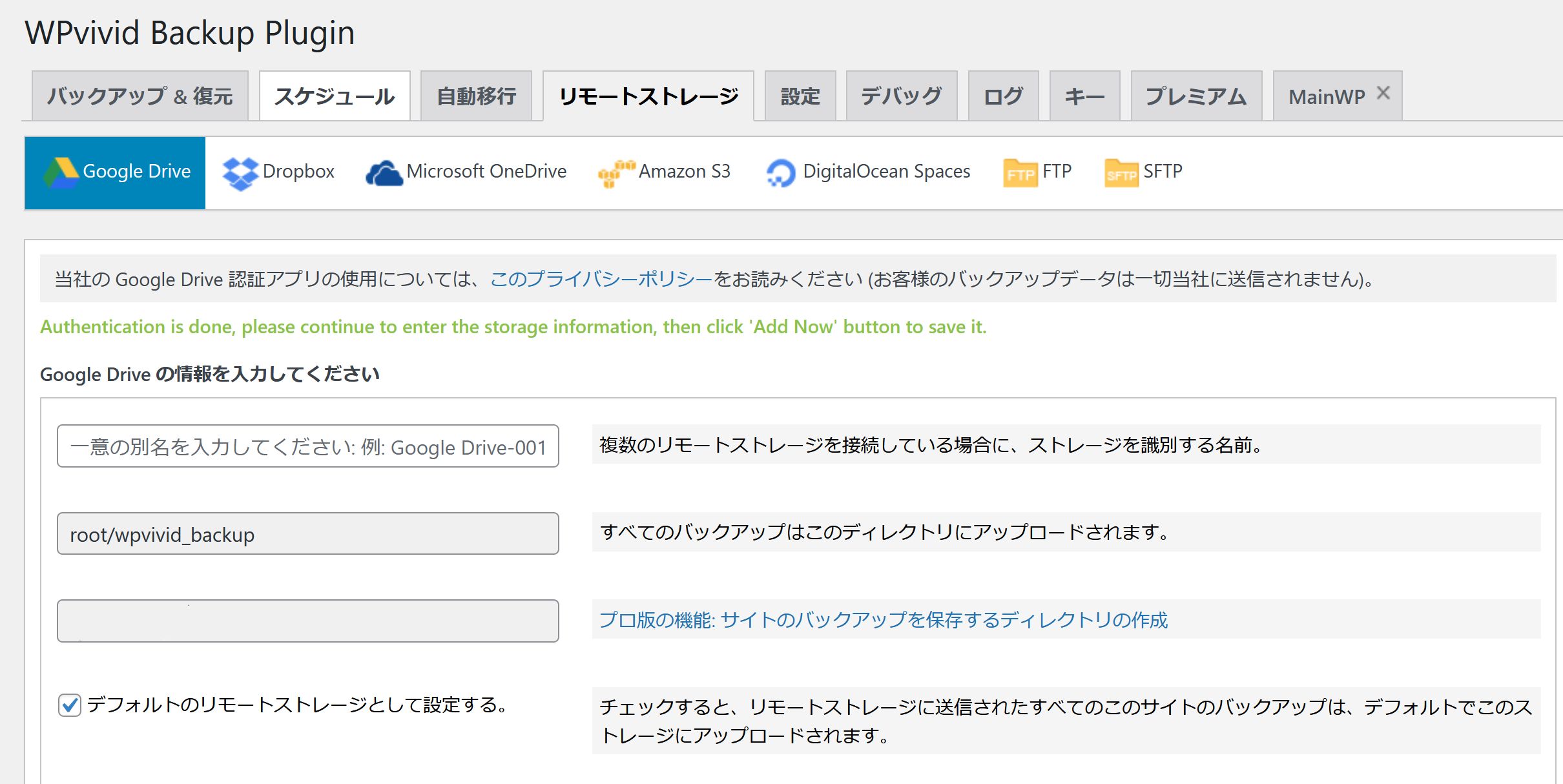The image size is (1563, 784).
Task: Choose Dropbox storage label
Action: 298,171
